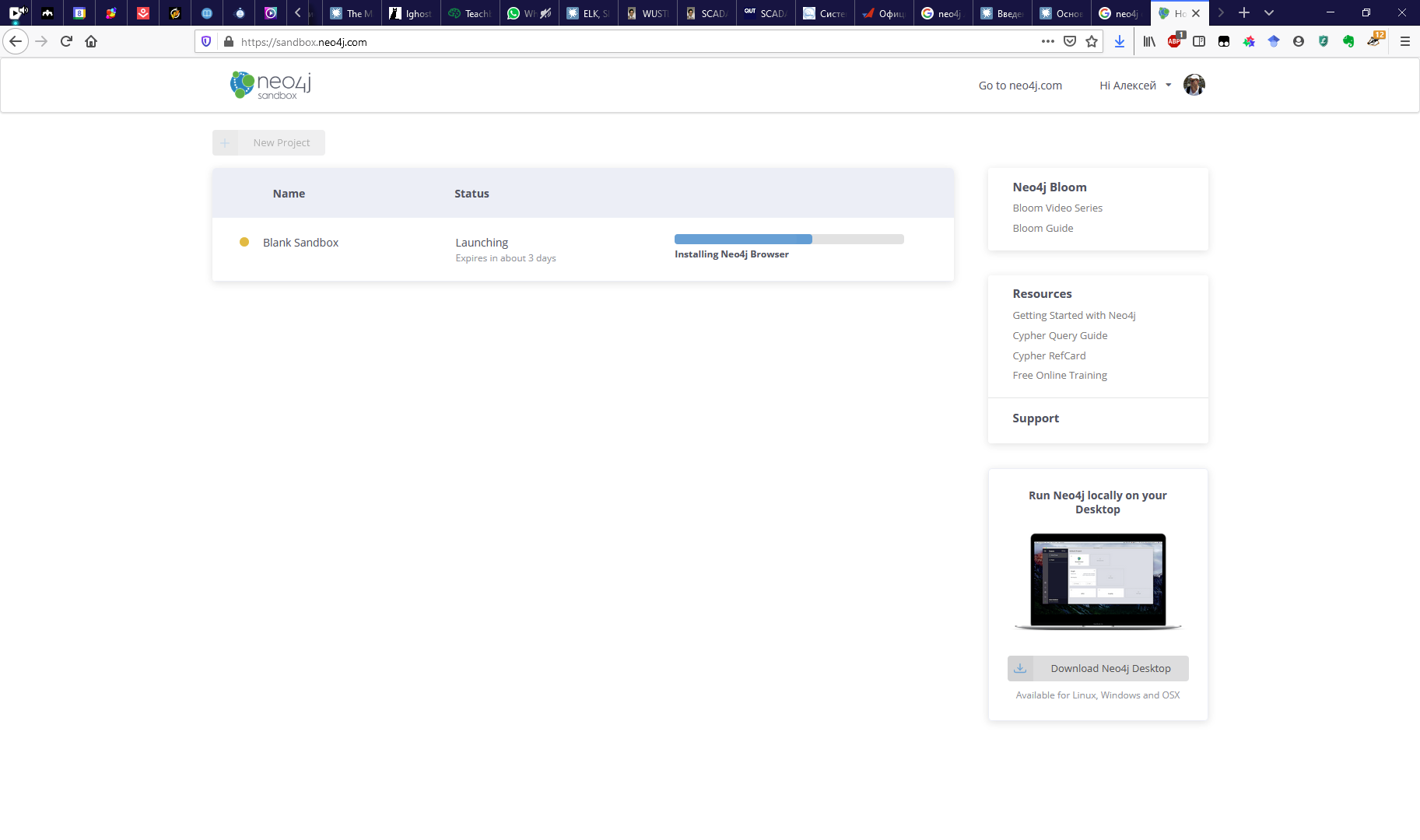
Task: Click the Download Neo4j Desktop button
Action: (1098, 668)
